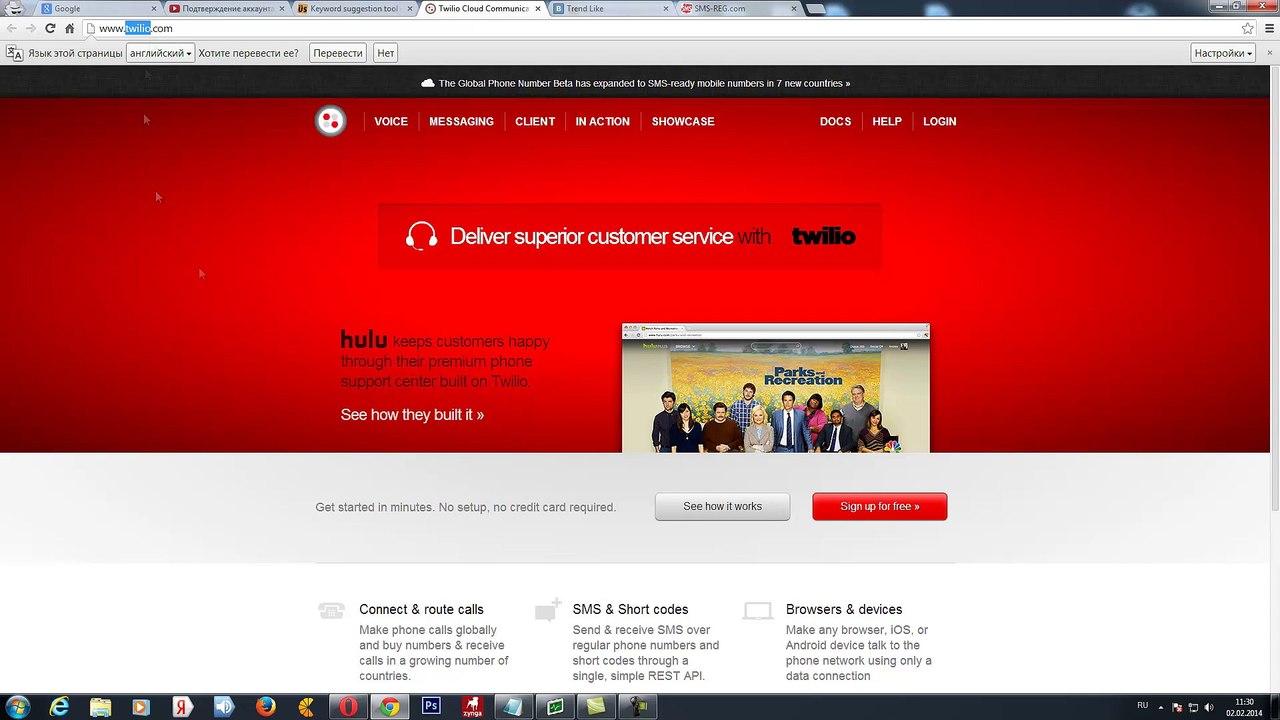Open the translate settings dropdown

[1223, 53]
